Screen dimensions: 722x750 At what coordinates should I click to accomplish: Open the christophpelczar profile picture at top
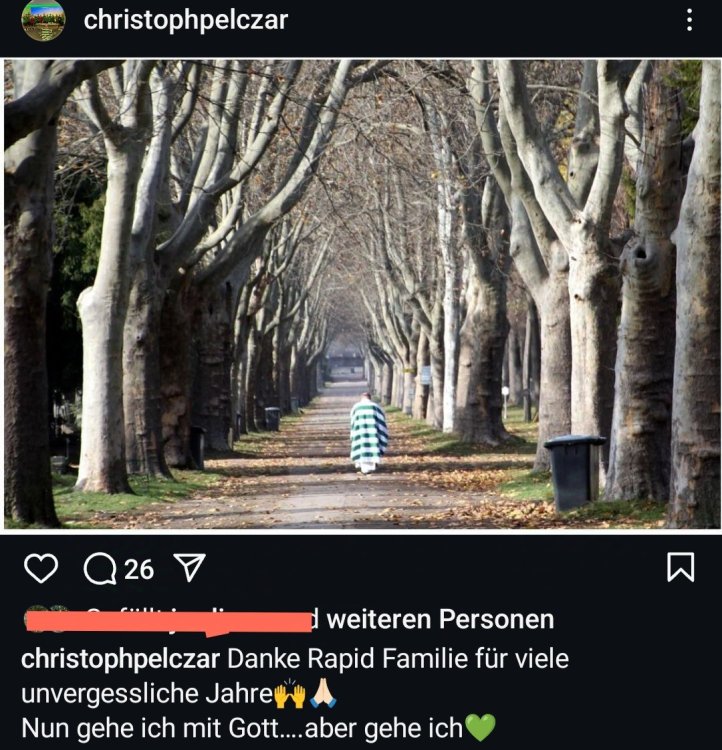(43, 20)
